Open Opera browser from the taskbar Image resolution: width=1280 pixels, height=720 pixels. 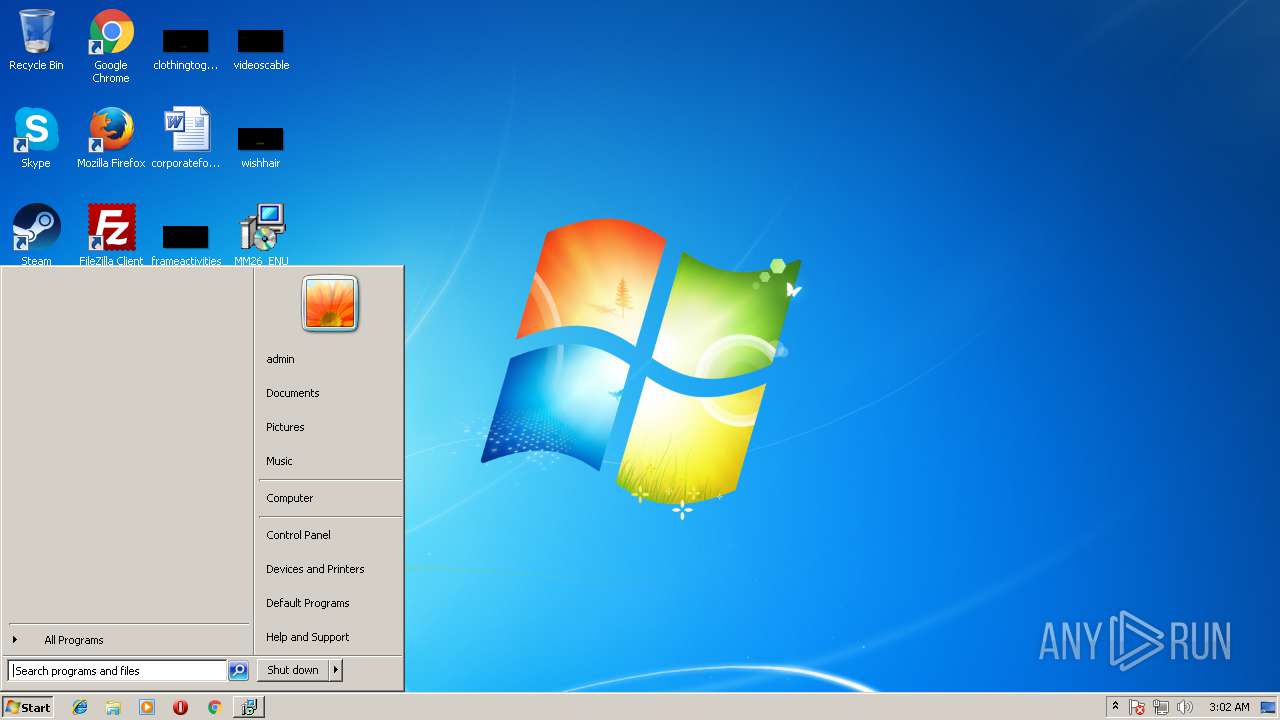click(180, 707)
